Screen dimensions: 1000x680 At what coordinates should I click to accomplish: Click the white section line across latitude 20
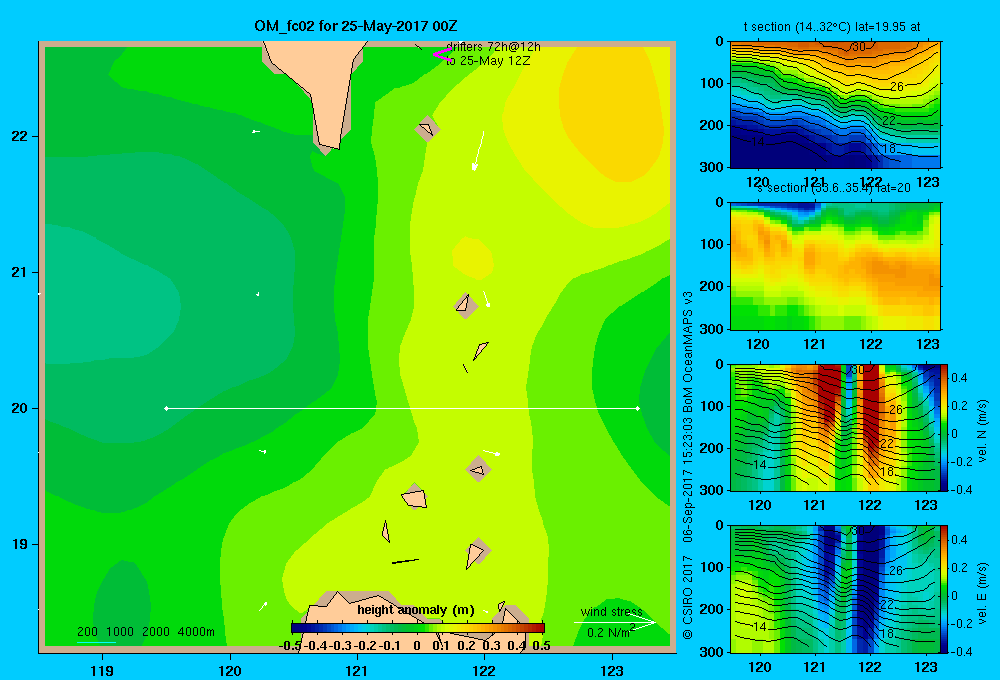pyautogui.click(x=402, y=408)
